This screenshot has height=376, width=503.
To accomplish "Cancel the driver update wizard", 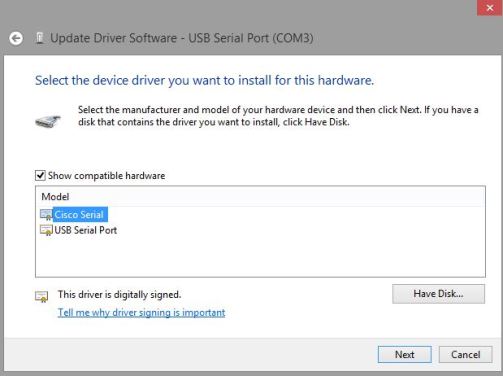I will click(465, 354).
